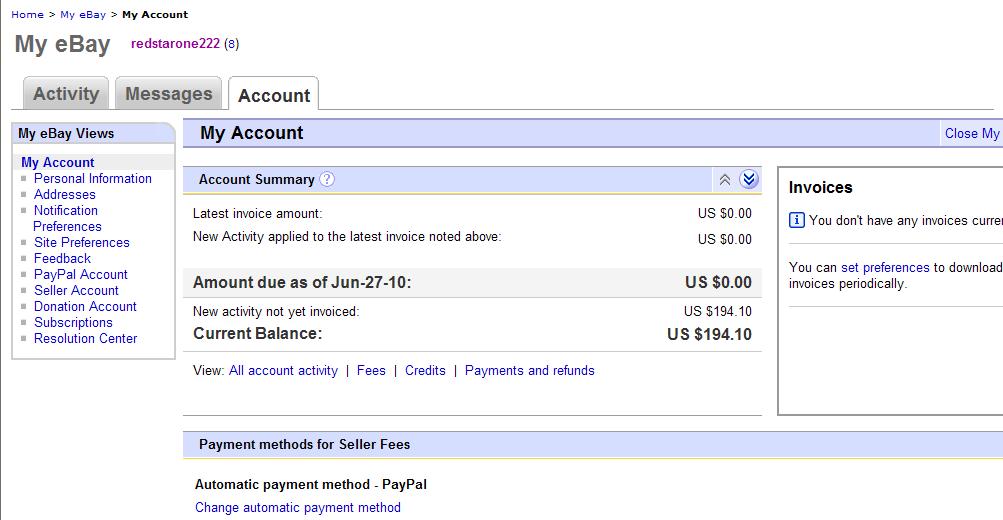Open Addresses in sidebar
The width and height of the screenshot is (1003, 520).
(x=65, y=194)
